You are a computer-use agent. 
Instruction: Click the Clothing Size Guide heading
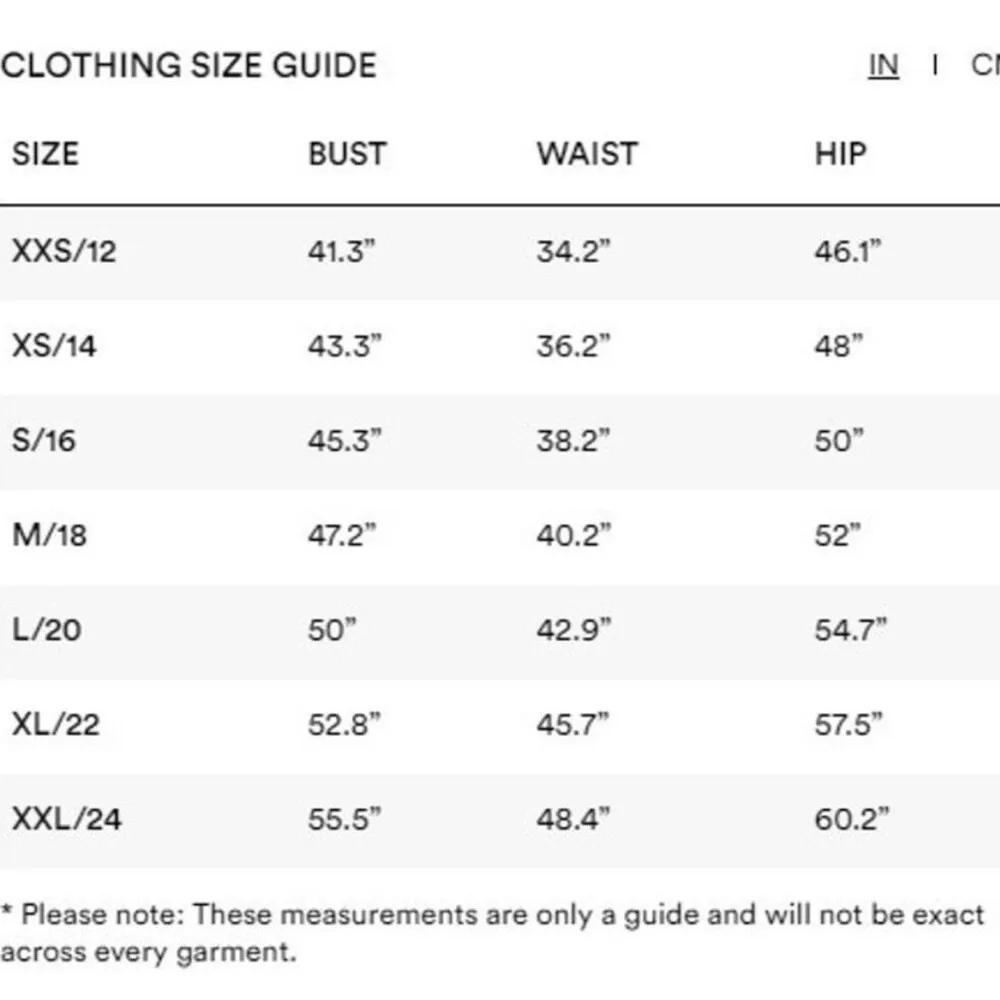189,66
